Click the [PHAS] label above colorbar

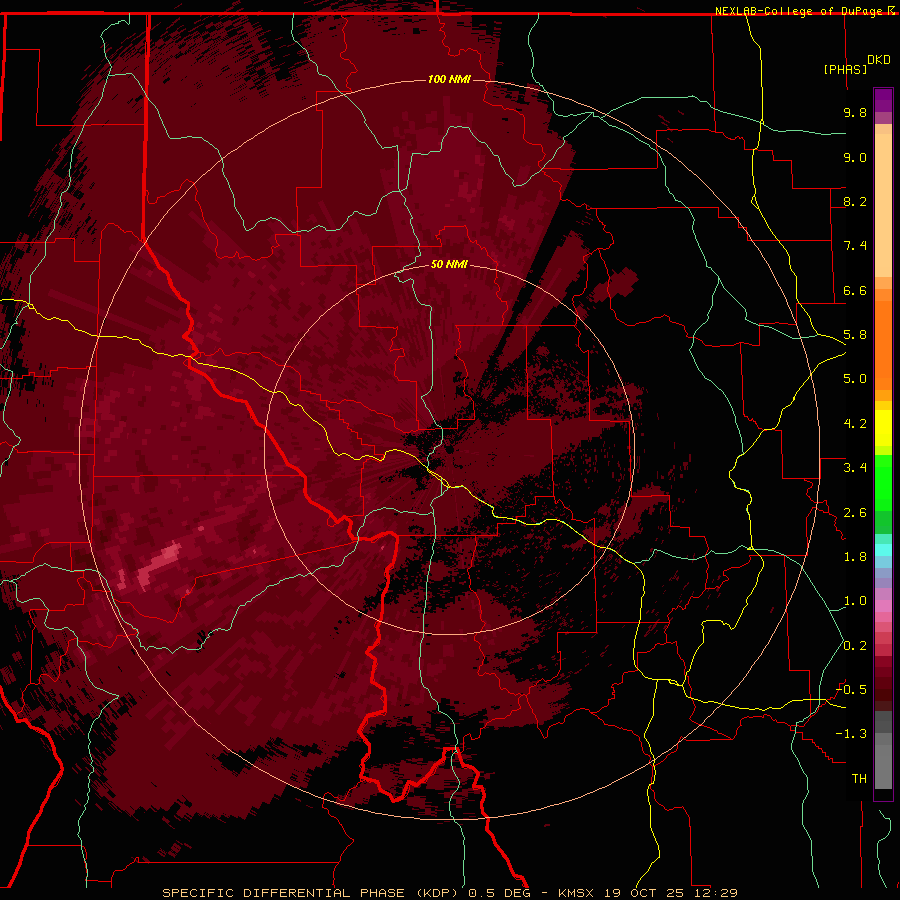[845, 69]
